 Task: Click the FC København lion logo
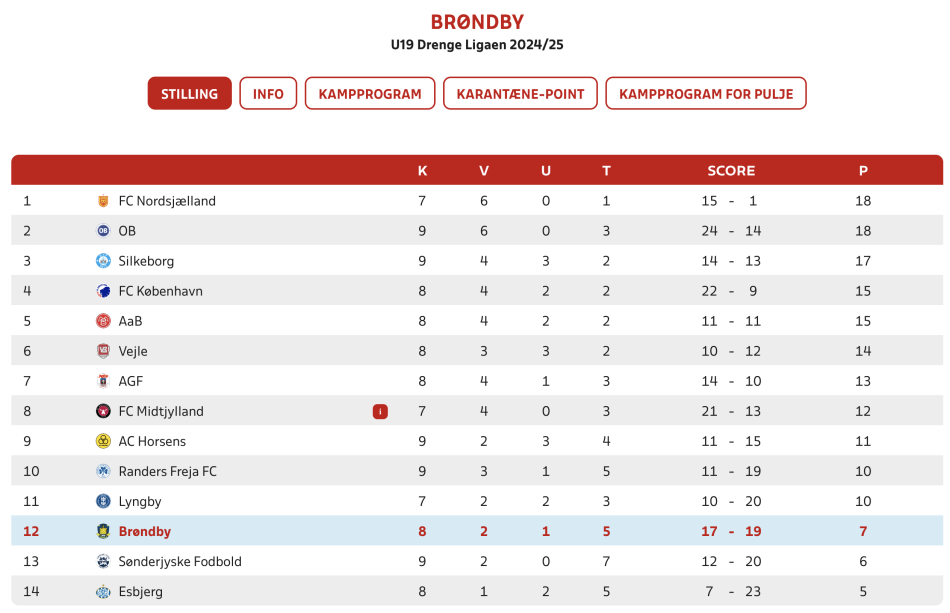104,291
